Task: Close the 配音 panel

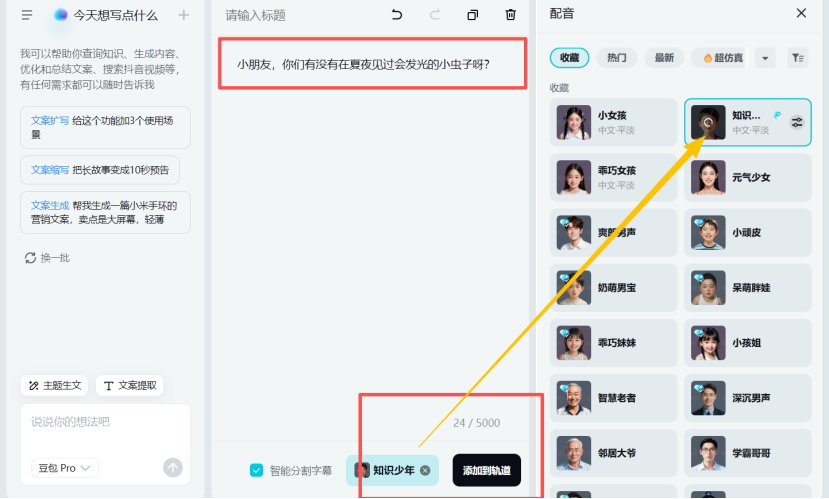Action: pyautogui.click(x=802, y=13)
